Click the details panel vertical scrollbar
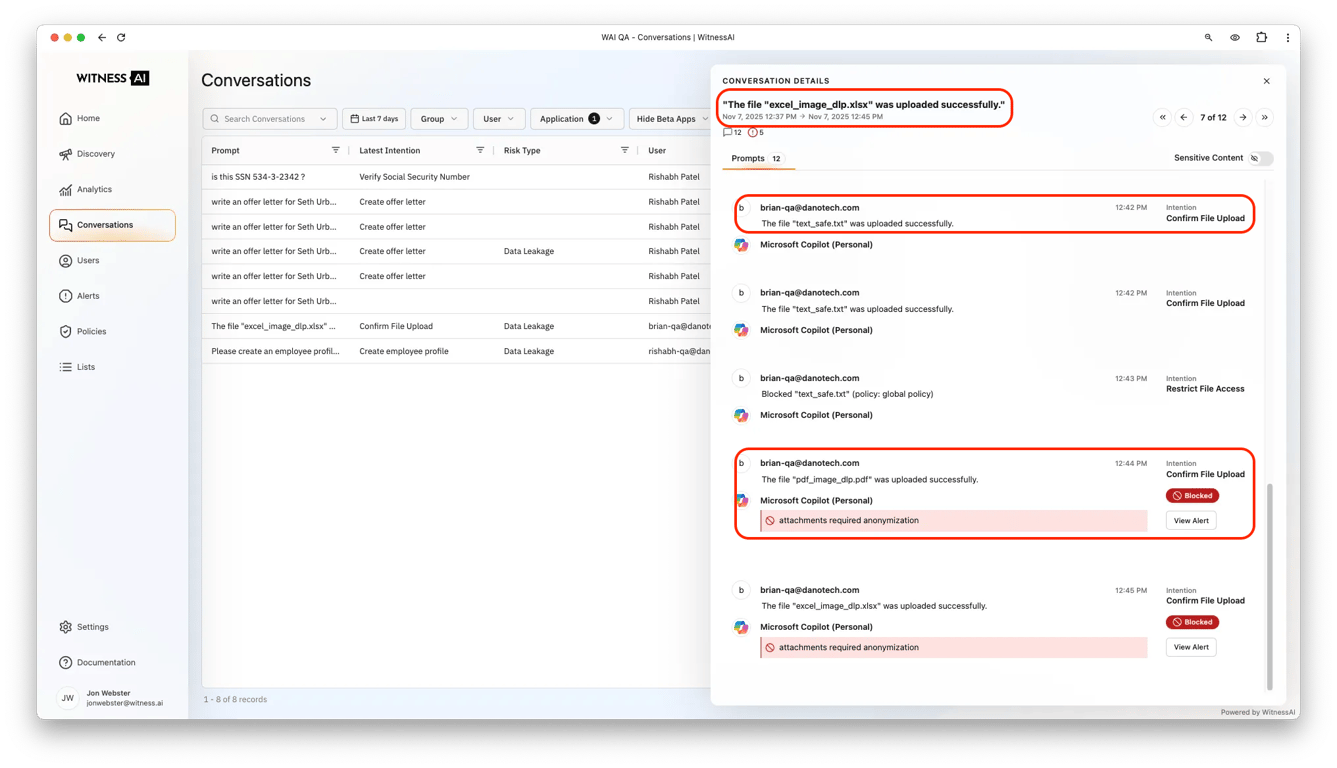Image resolution: width=1337 pixels, height=768 pixels. click(1270, 587)
